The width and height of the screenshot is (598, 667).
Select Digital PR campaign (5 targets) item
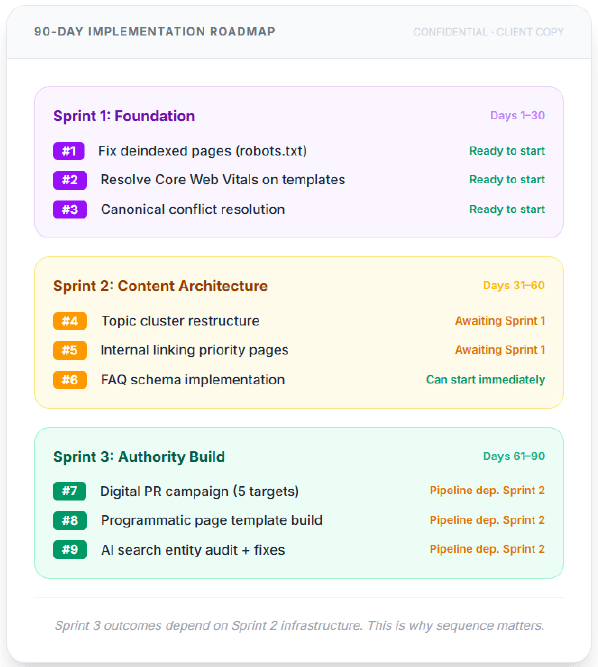pyautogui.click(x=199, y=491)
